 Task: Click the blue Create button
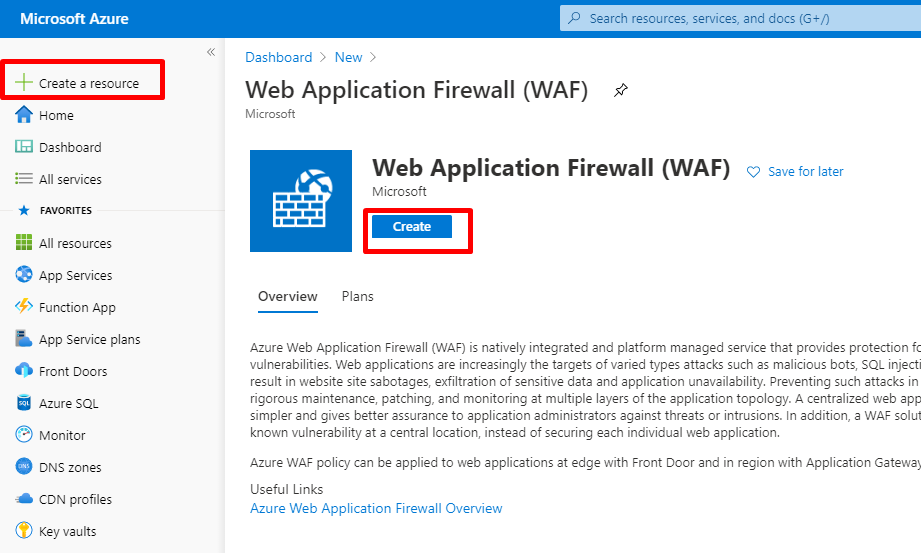point(412,226)
